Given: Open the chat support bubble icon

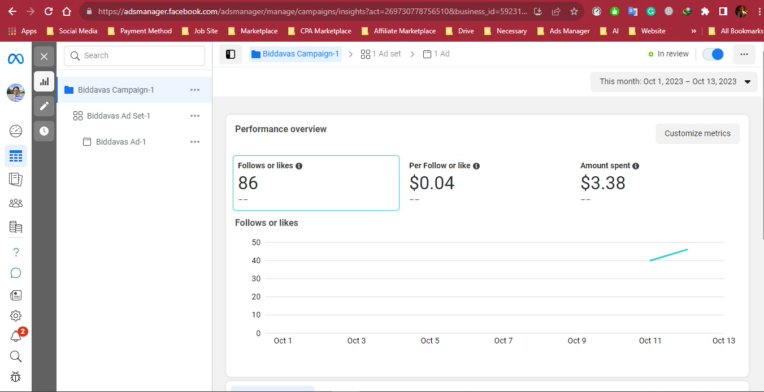Looking at the screenshot, I should pyautogui.click(x=16, y=273).
